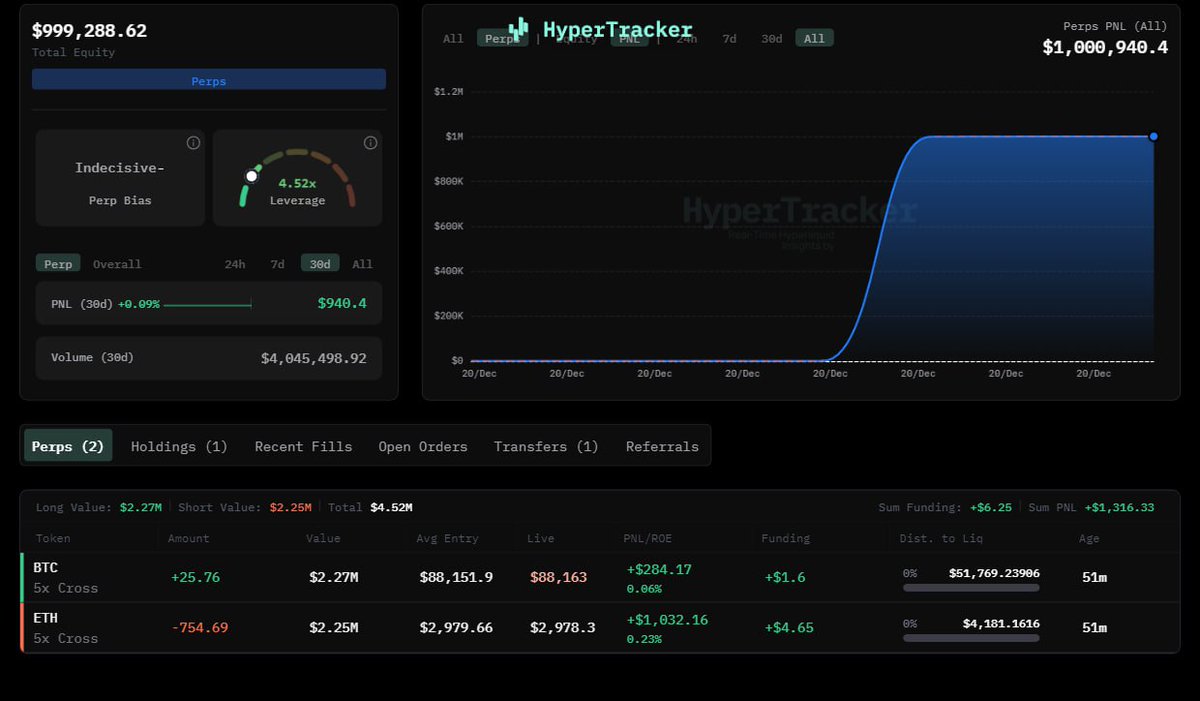
Task: Switch to the Recent Fills tab
Action: point(303,446)
